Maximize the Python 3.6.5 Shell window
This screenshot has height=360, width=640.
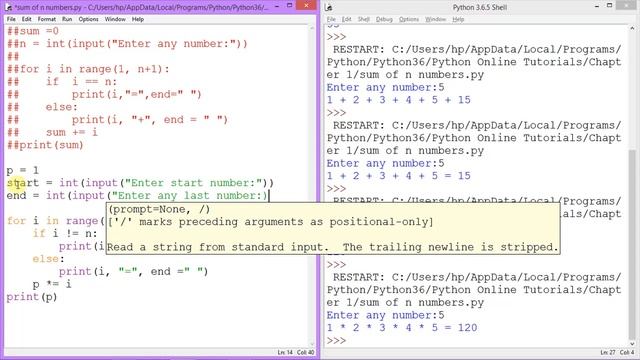click(609, 6)
